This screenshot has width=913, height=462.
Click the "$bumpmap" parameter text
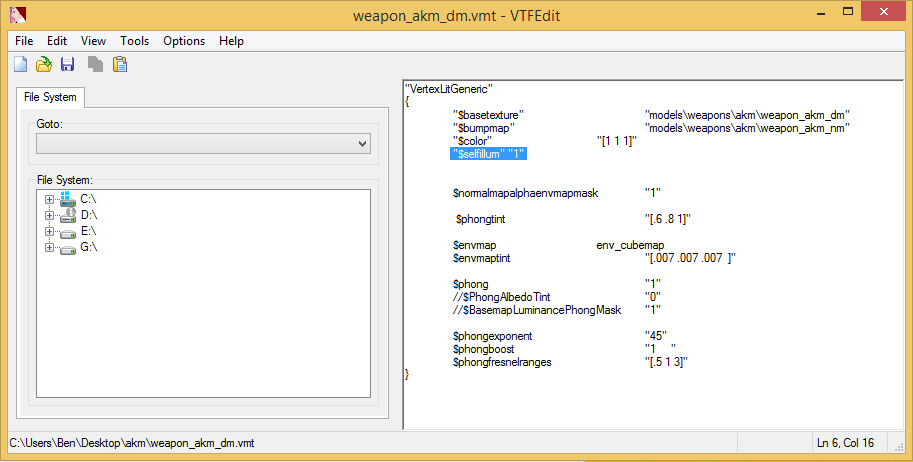(x=484, y=128)
